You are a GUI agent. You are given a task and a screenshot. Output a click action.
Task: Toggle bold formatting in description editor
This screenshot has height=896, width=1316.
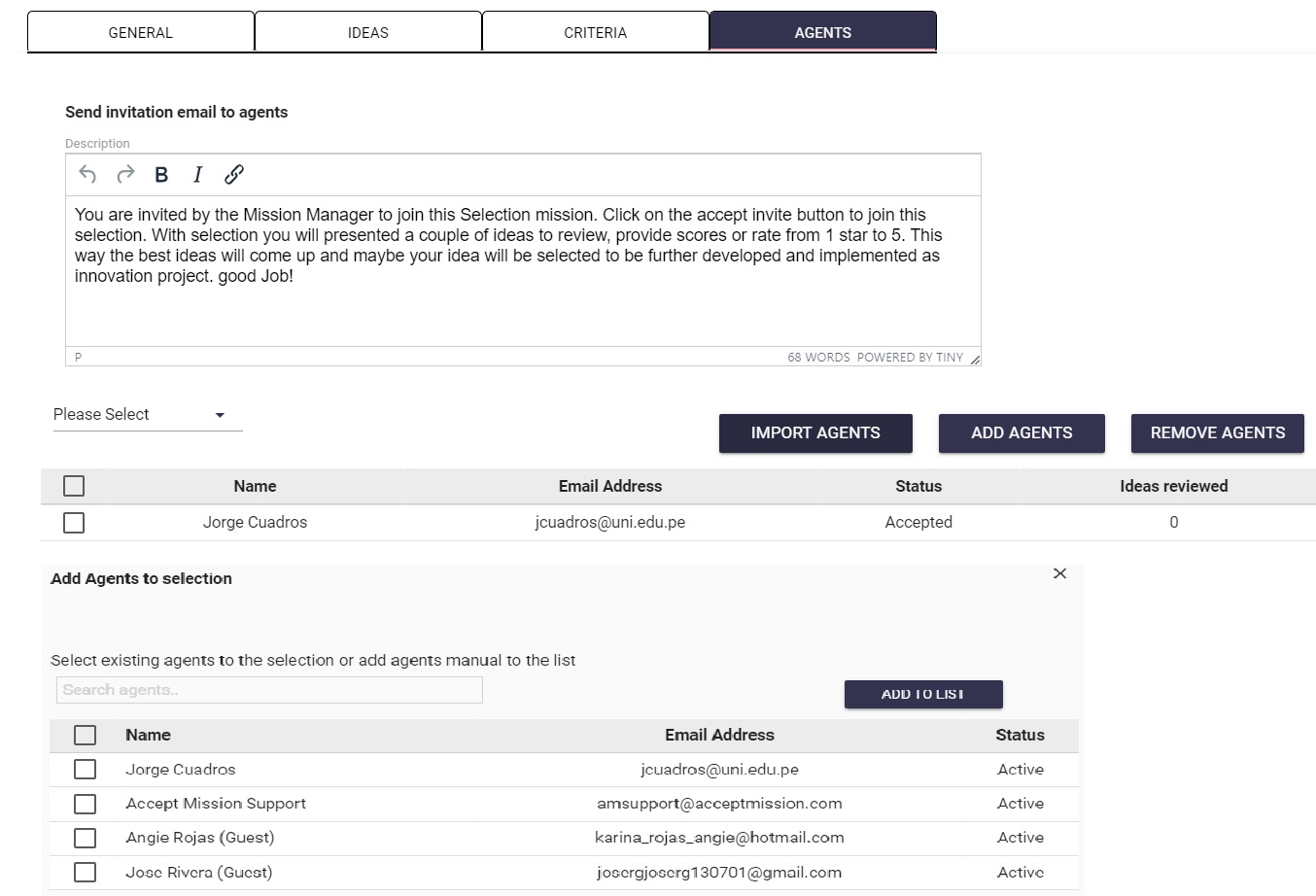click(x=161, y=175)
